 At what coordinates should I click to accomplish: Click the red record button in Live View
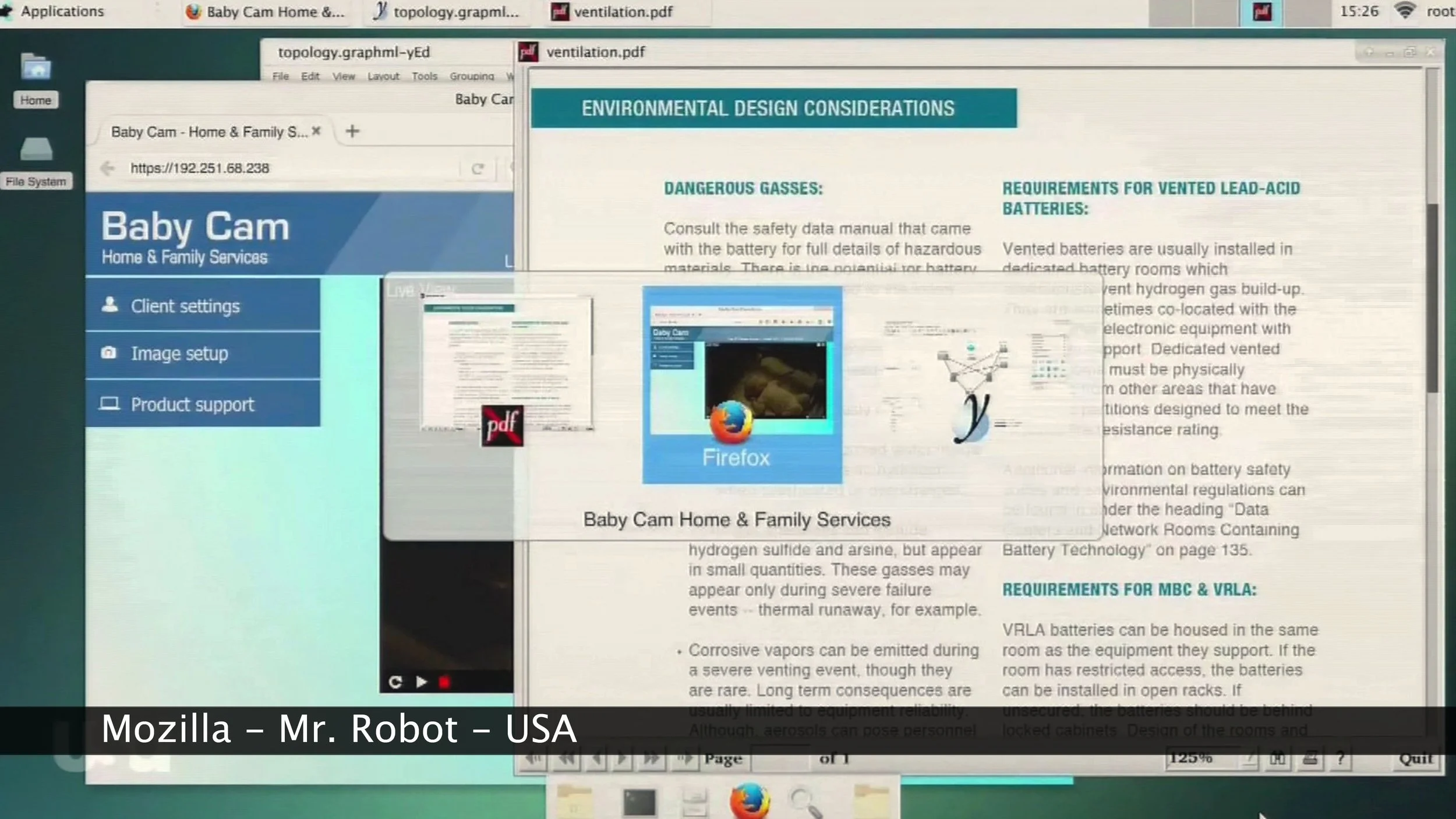(444, 683)
